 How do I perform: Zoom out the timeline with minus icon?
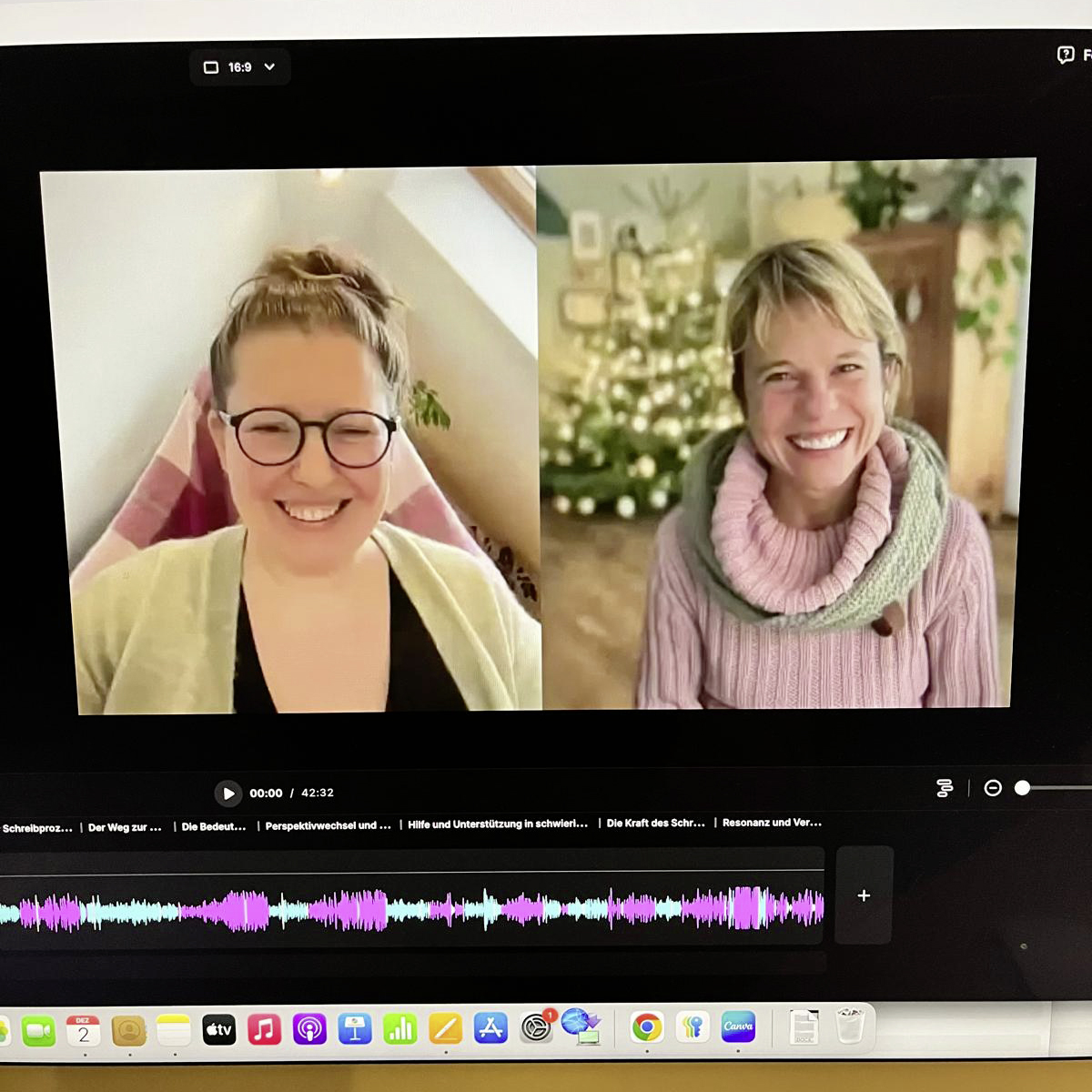(993, 788)
